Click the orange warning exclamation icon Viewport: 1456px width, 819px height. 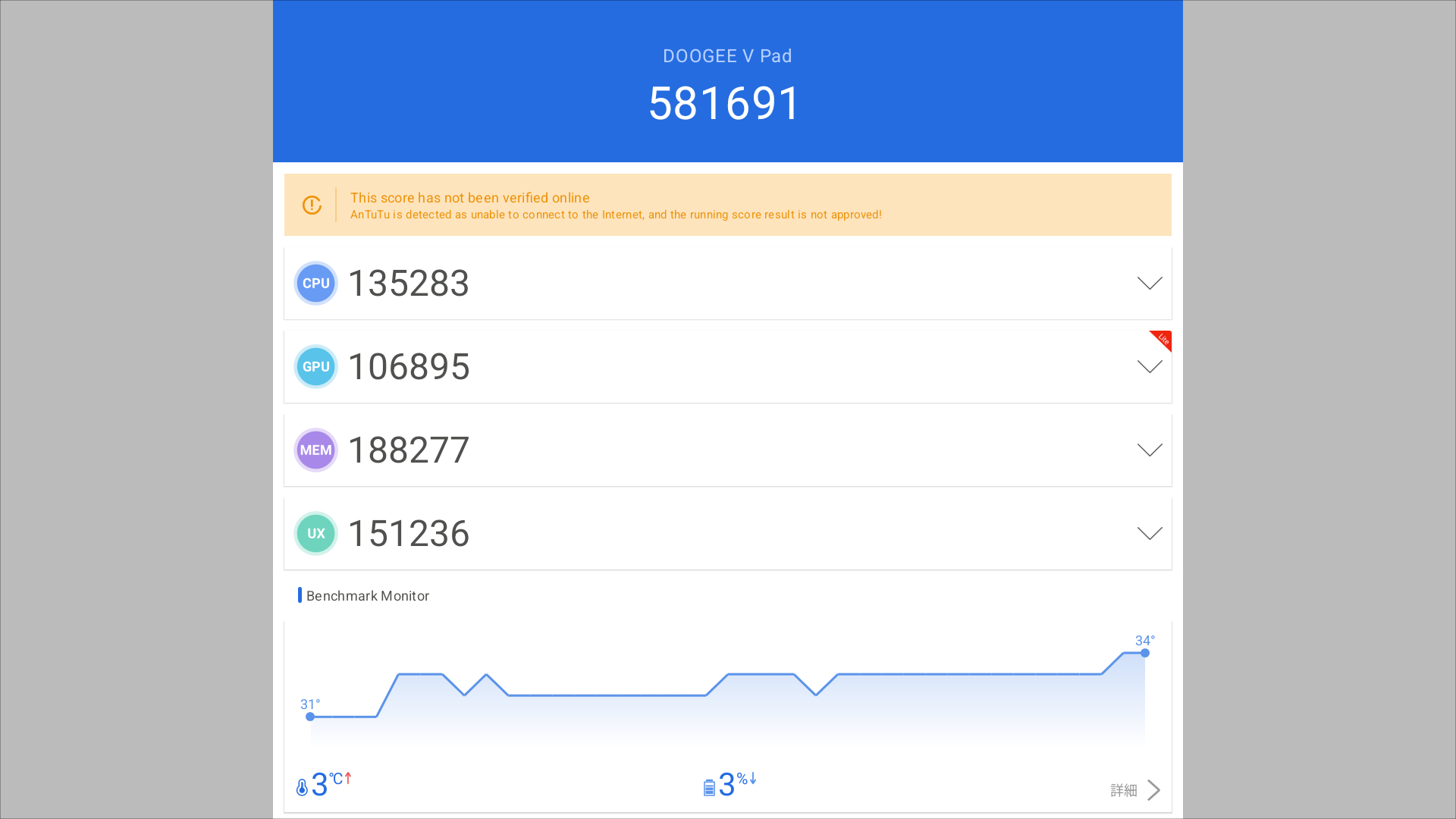click(312, 205)
